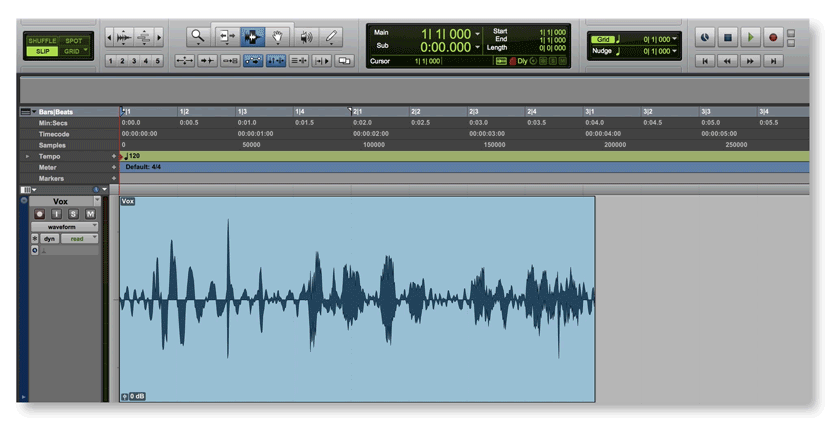
Task: Select the Bars|Beats ruler name
Action: tap(56, 112)
